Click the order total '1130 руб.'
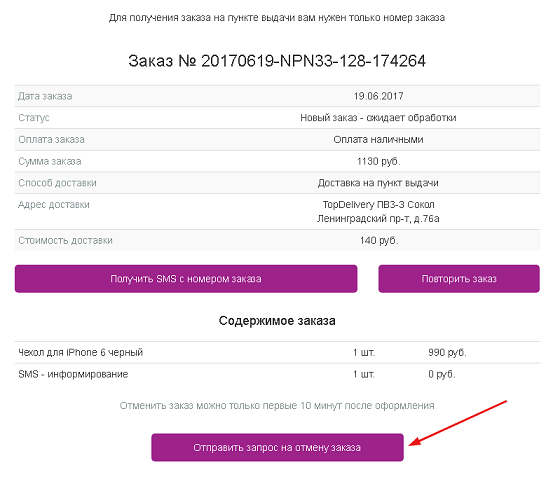The image size is (553, 486). click(x=378, y=161)
